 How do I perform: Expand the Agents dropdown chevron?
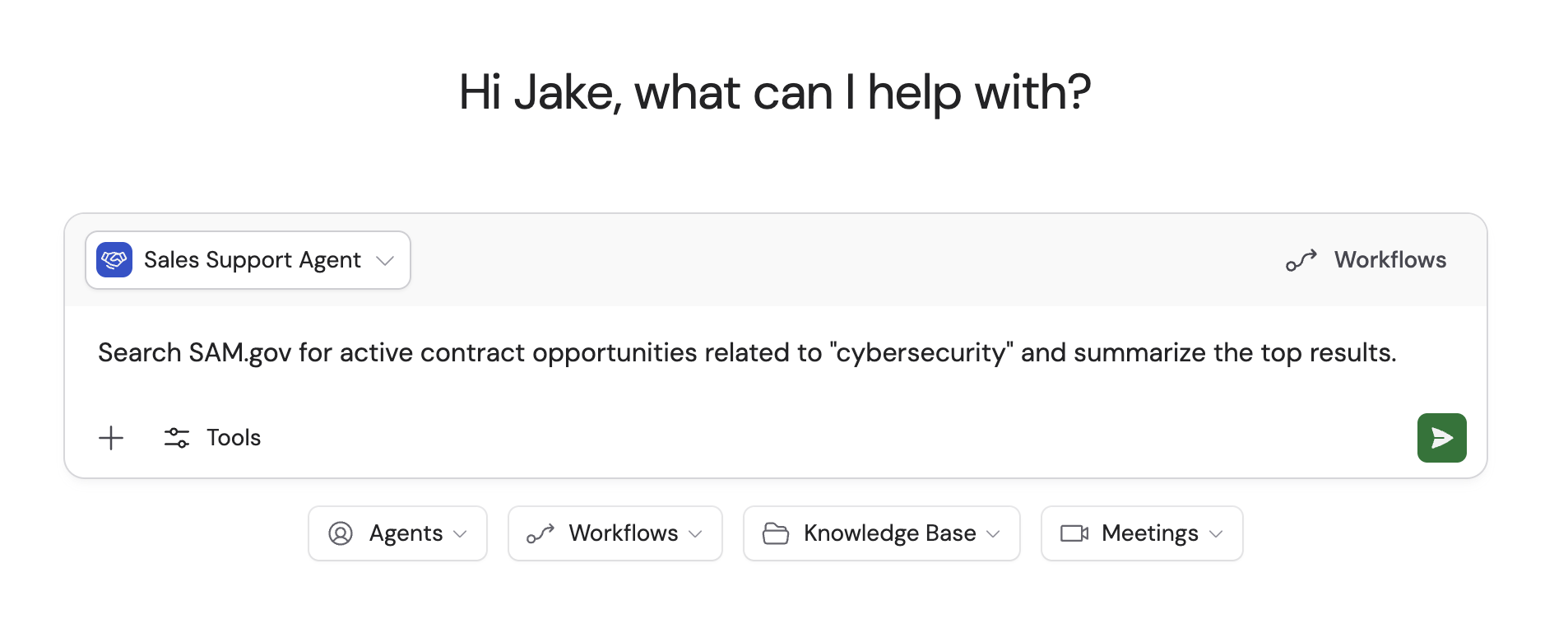coord(460,533)
